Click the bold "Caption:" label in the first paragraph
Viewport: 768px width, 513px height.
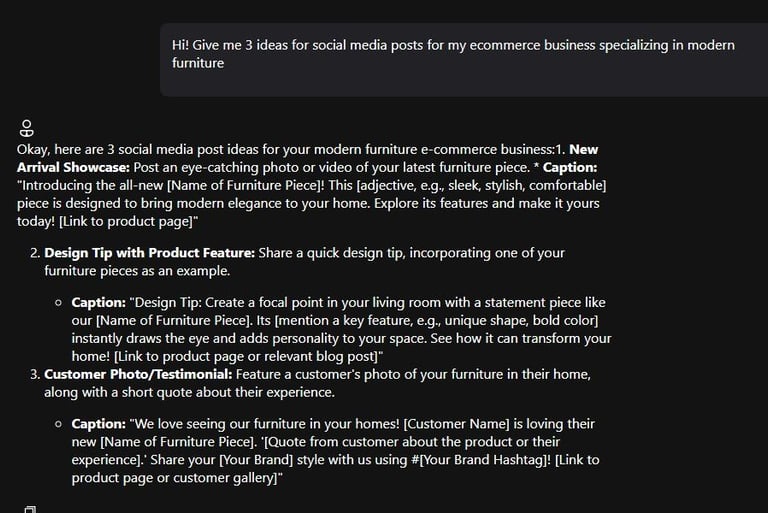pyautogui.click(x=570, y=168)
